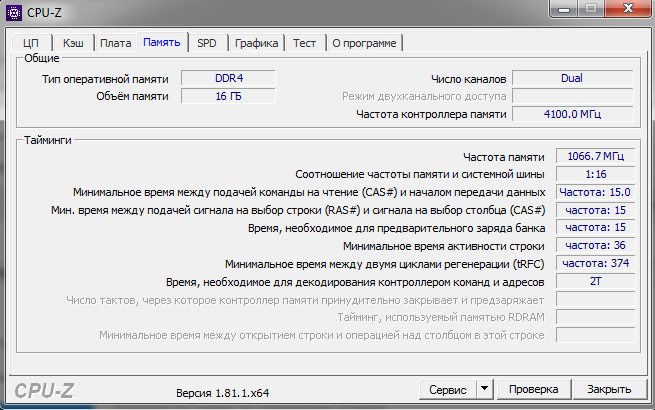
Task: Click the частота: 36 row active value
Action: click(595, 245)
